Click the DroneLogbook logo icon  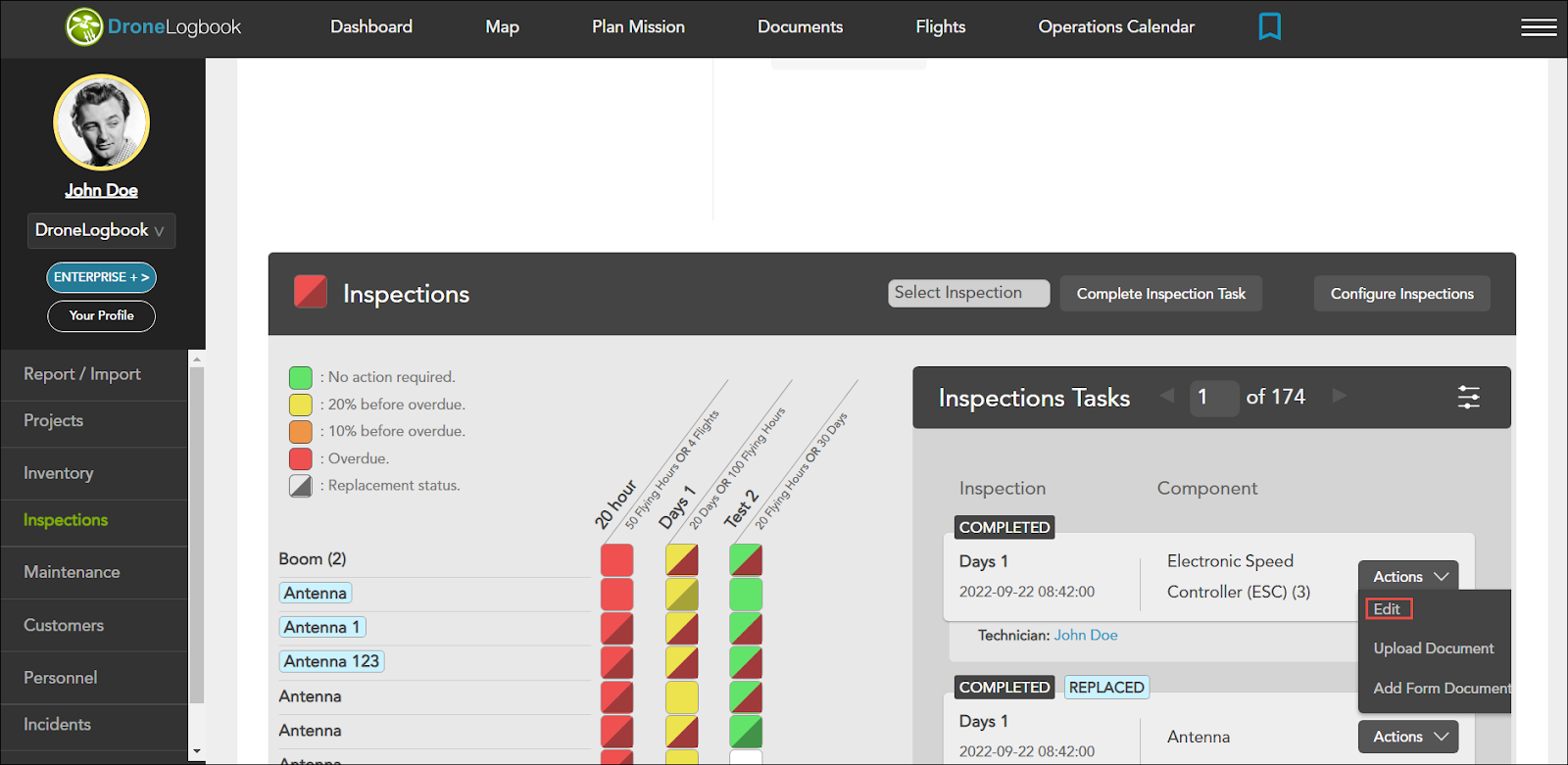click(84, 26)
